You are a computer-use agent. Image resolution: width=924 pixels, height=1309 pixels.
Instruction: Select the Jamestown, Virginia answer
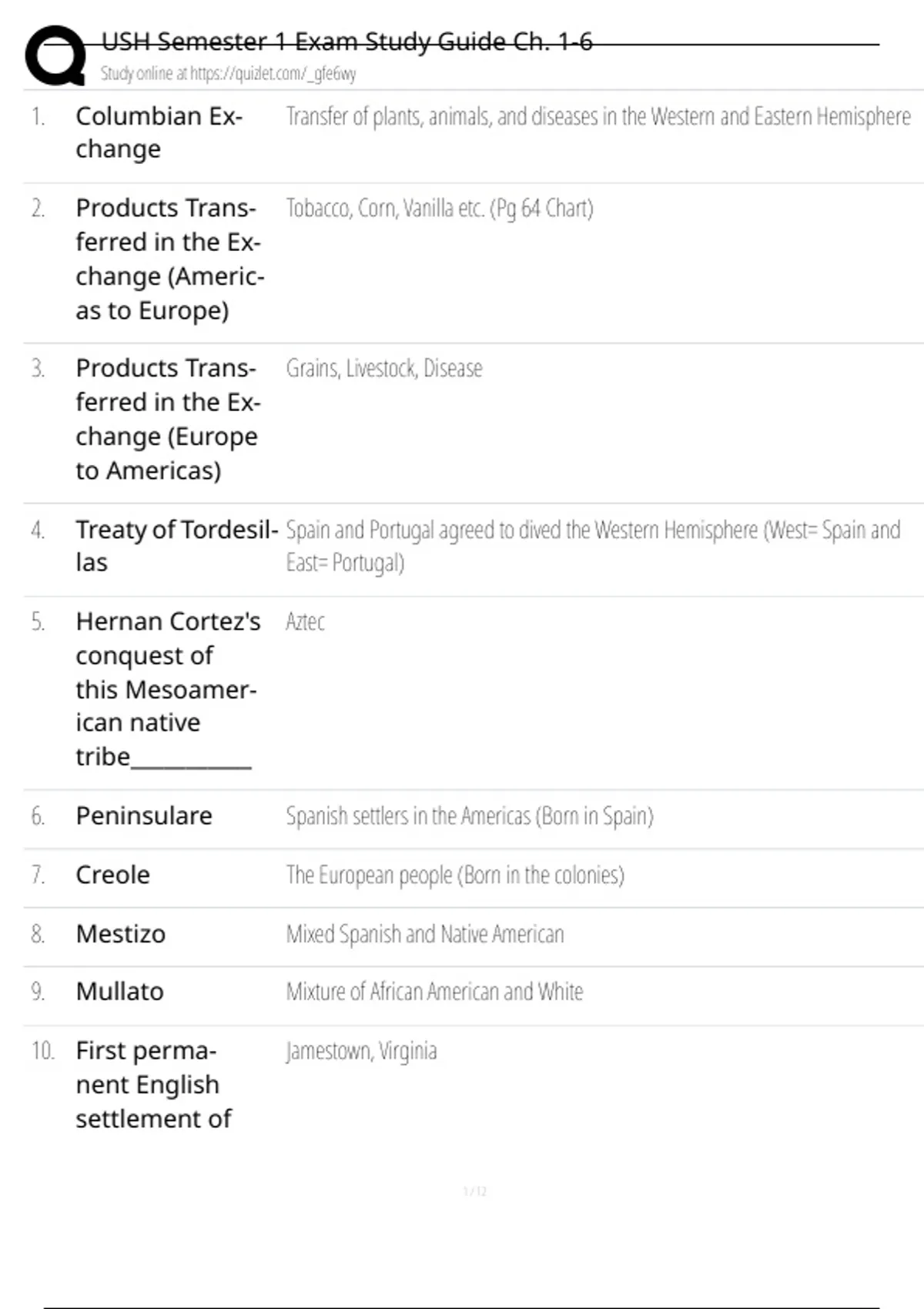pos(361,1051)
